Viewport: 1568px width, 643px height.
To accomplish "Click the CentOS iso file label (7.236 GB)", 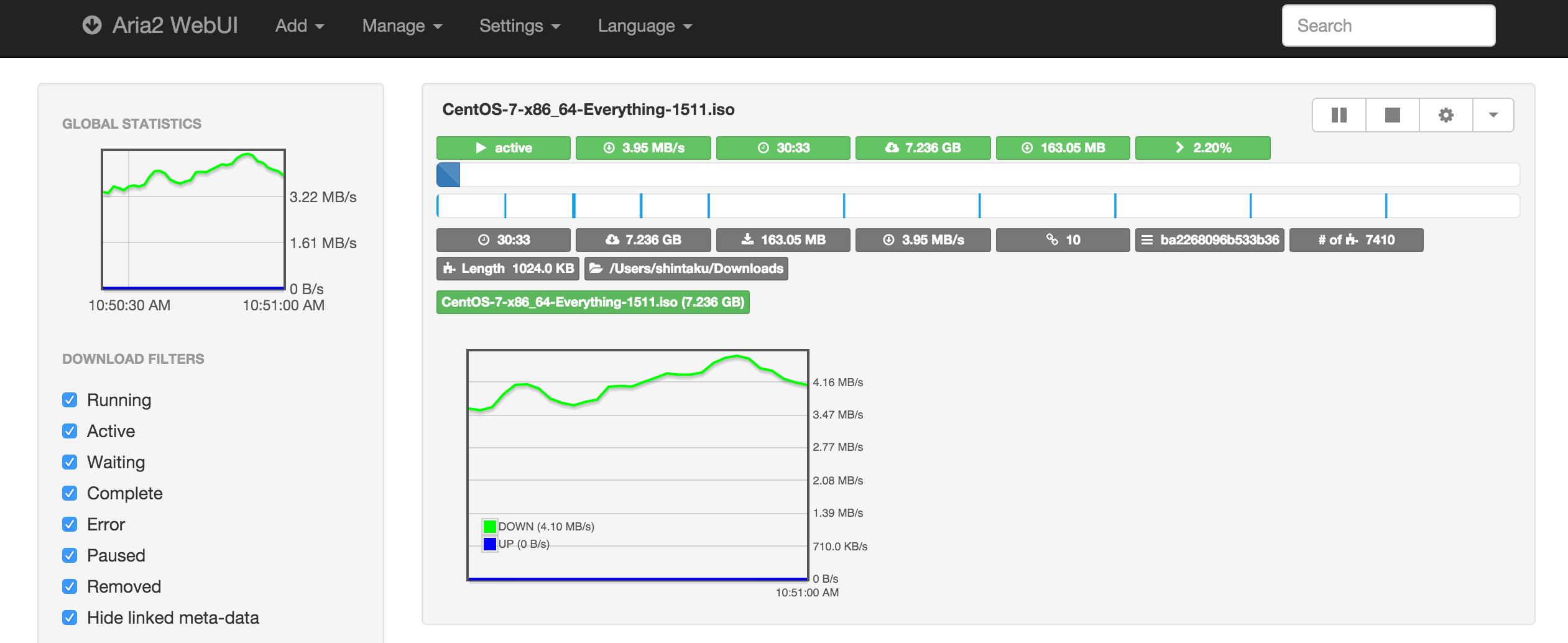I will [x=593, y=302].
